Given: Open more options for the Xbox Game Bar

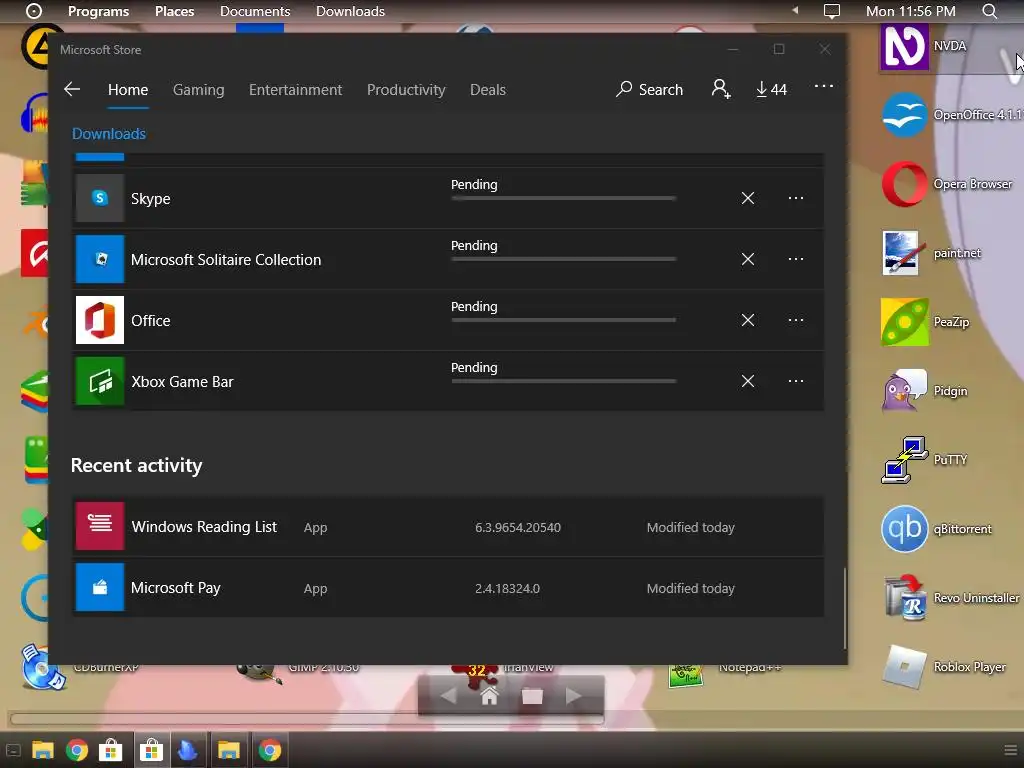Looking at the screenshot, I should point(795,381).
